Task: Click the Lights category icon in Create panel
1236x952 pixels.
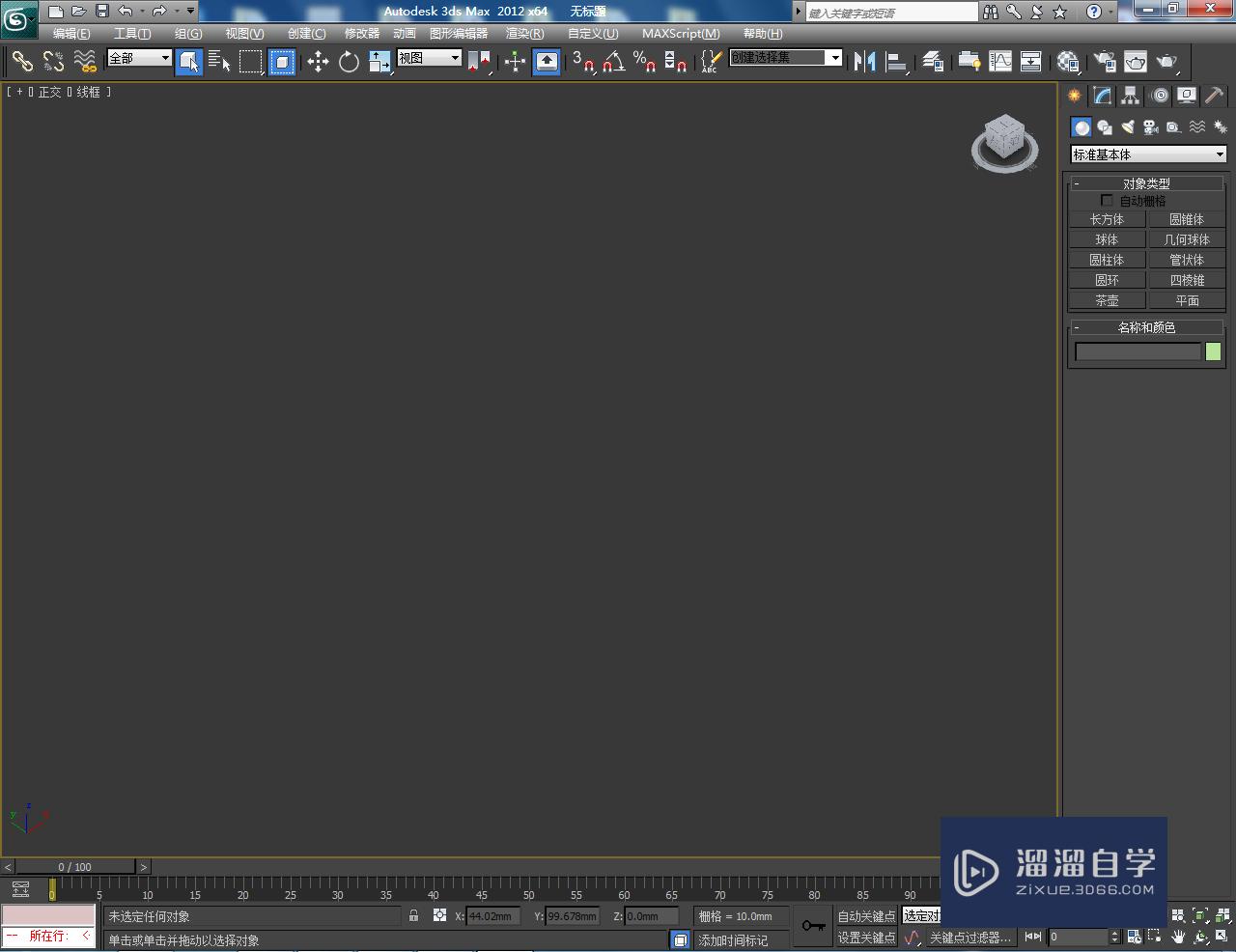Action: [1127, 126]
